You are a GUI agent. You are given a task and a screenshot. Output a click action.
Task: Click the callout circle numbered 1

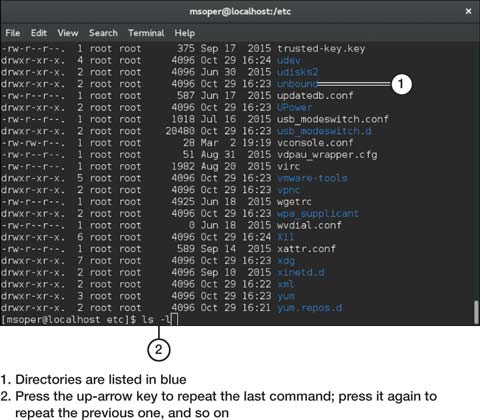coord(401,84)
